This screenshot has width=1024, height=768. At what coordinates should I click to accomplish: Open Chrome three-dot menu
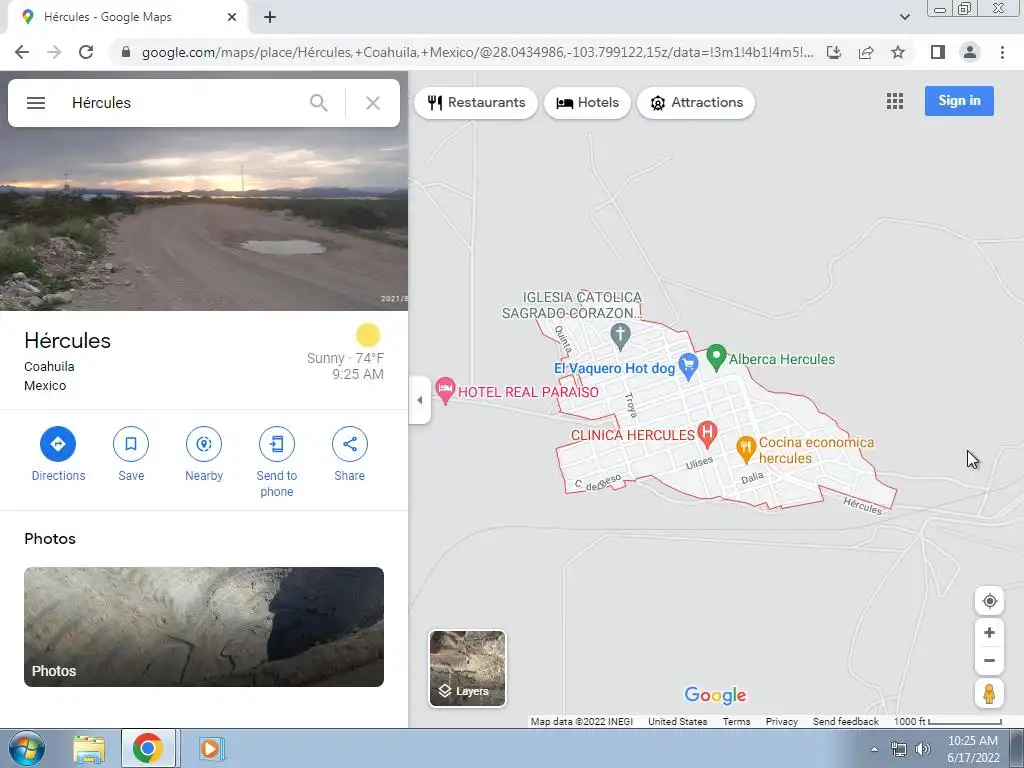(x=1002, y=52)
